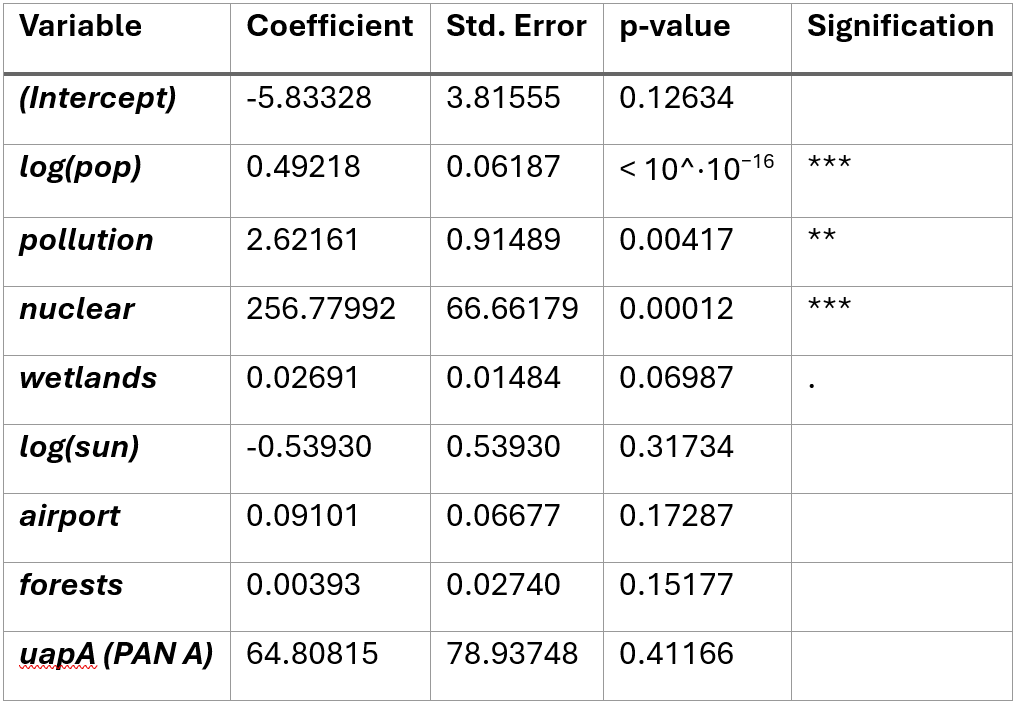Select the log(pop) variable cell
The height and width of the screenshot is (704, 1016).
80,167
